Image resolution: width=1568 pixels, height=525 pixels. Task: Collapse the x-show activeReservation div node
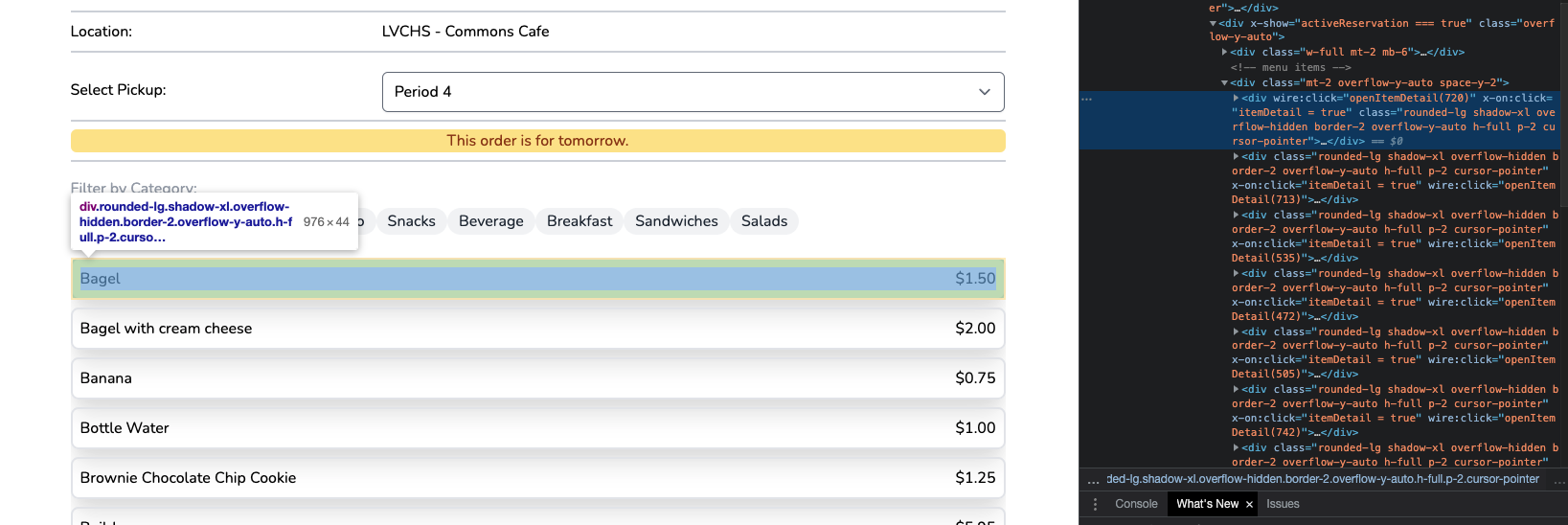point(1213,24)
